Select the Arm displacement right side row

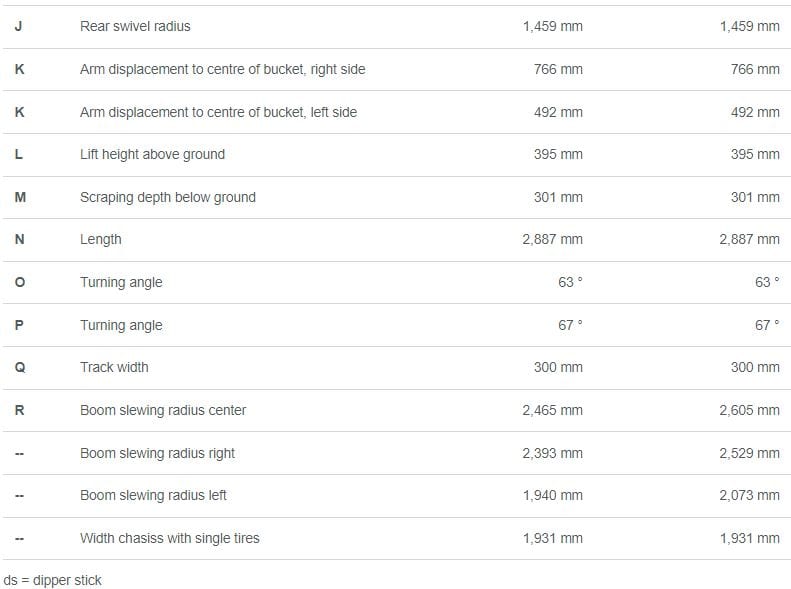coord(397,70)
